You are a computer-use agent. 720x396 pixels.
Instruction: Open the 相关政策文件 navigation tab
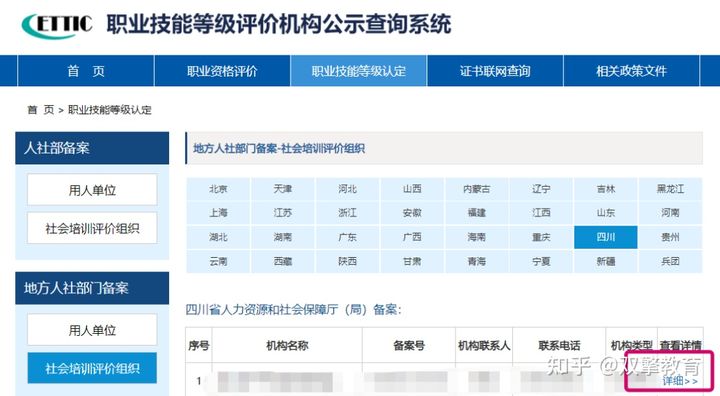(631, 71)
